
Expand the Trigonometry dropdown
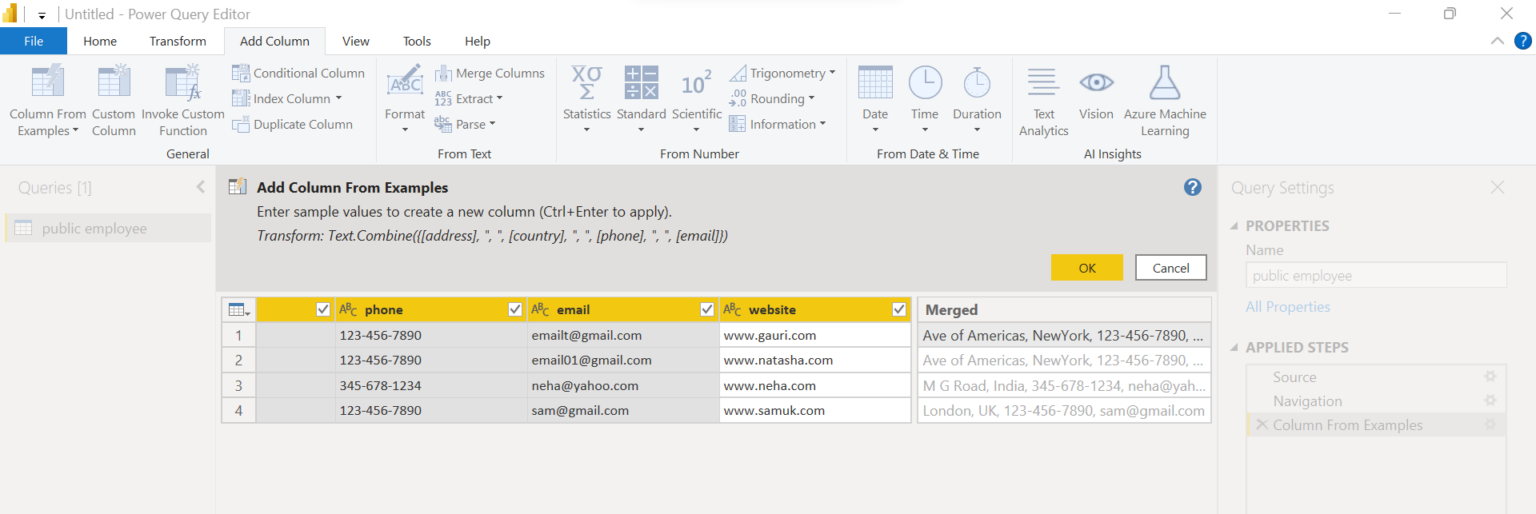click(832, 73)
